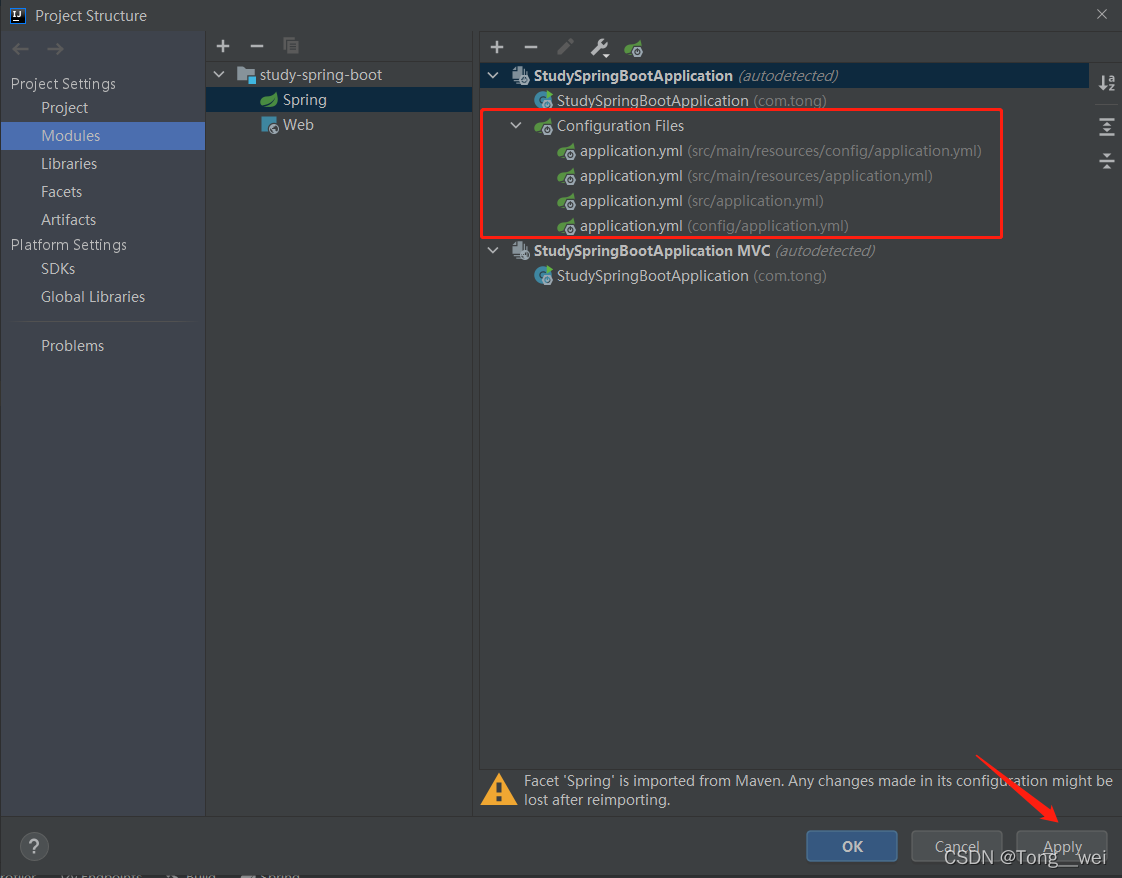This screenshot has width=1122, height=878.
Task: Open the Artifacts settings page
Action: [x=68, y=219]
